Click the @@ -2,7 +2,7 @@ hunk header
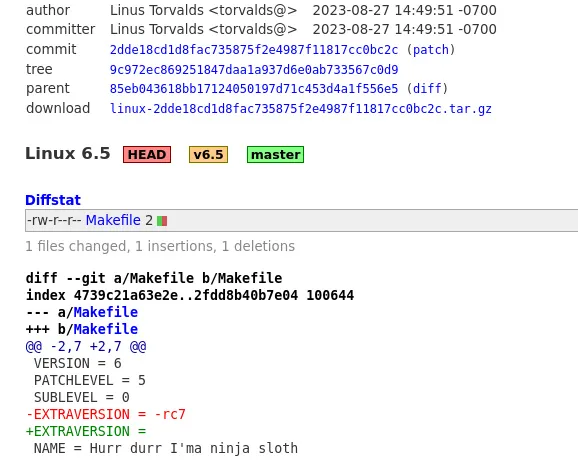Viewport: 578px width, 466px height. [x=86, y=347]
